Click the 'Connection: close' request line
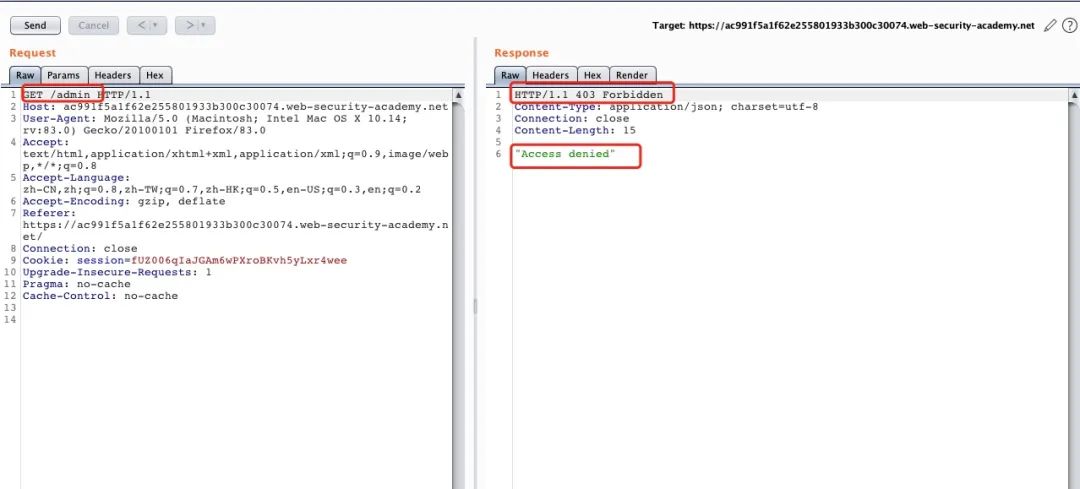 pos(80,249)
